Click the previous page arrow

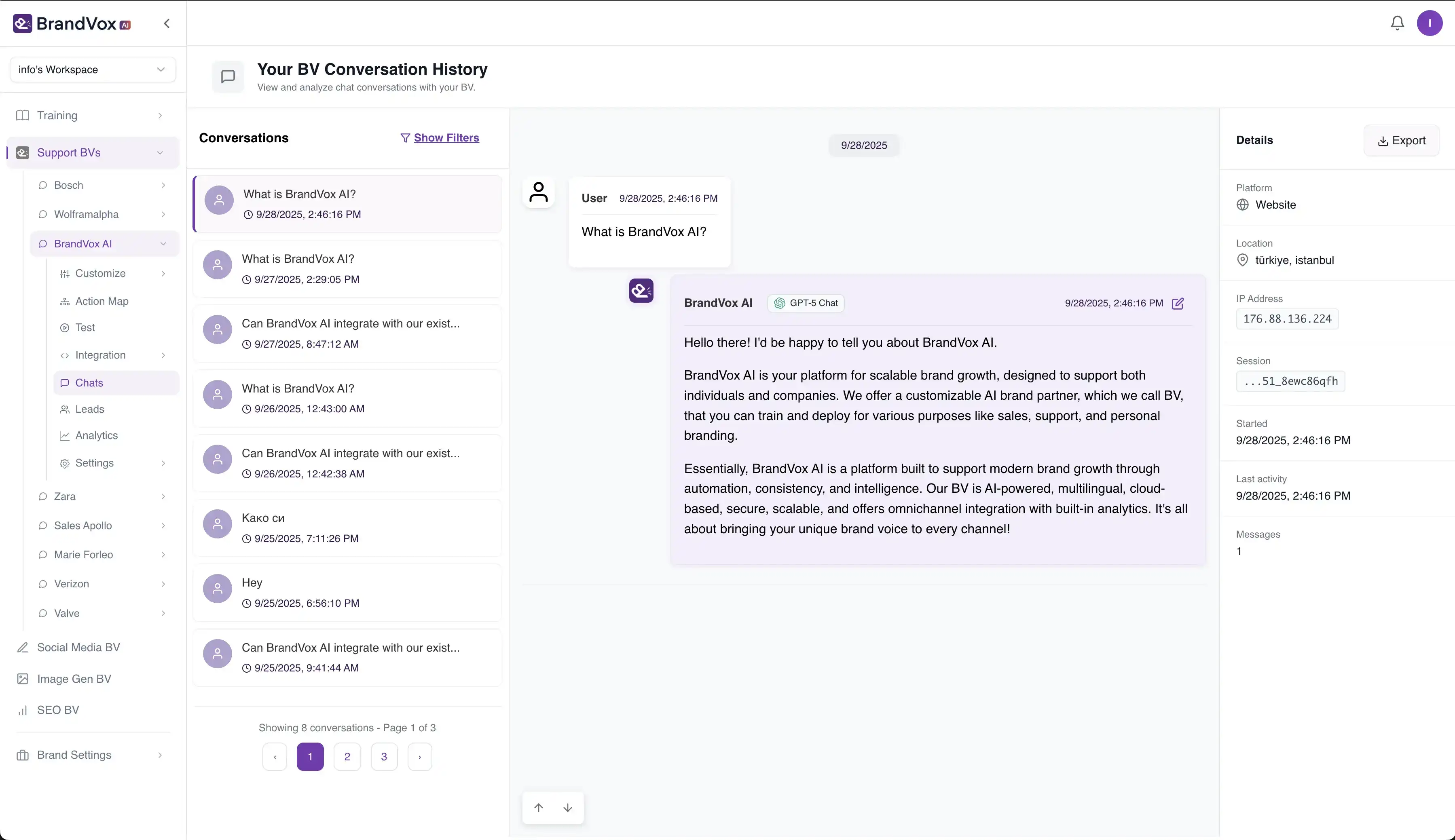click(275, 757)
